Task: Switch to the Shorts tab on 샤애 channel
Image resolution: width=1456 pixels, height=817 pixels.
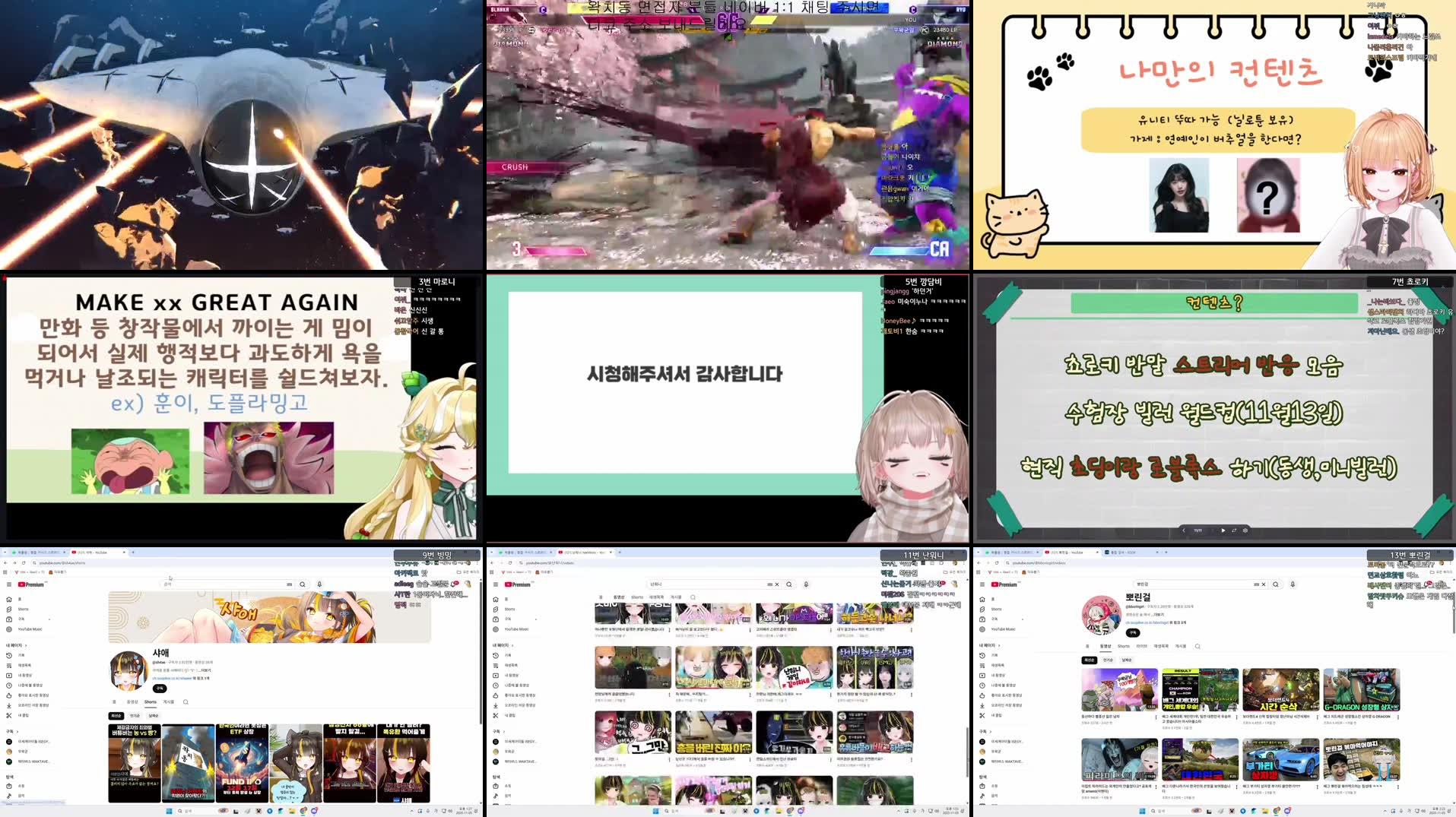Action: 150,701
